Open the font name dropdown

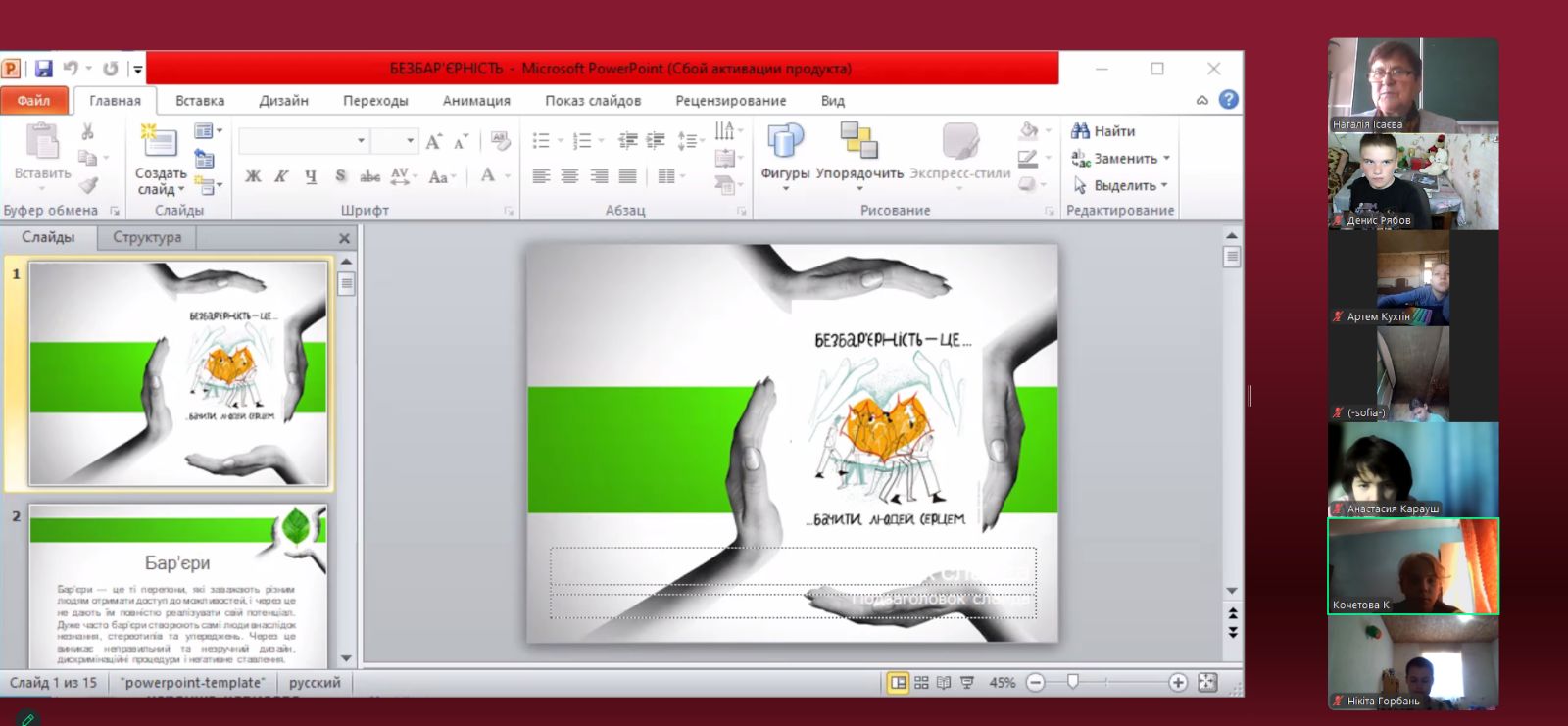[361, 141]
